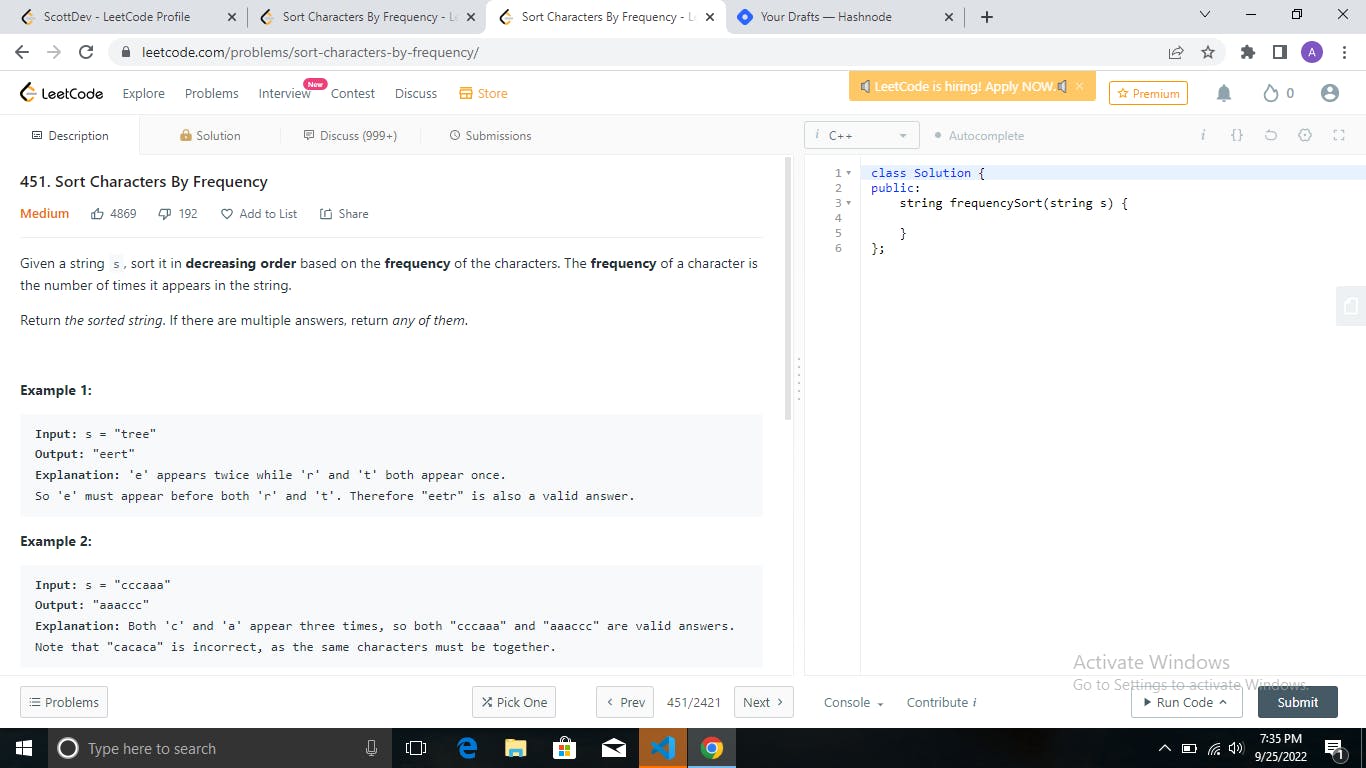
Task: Open the notifications bell
Action: tap(1224, 93)
